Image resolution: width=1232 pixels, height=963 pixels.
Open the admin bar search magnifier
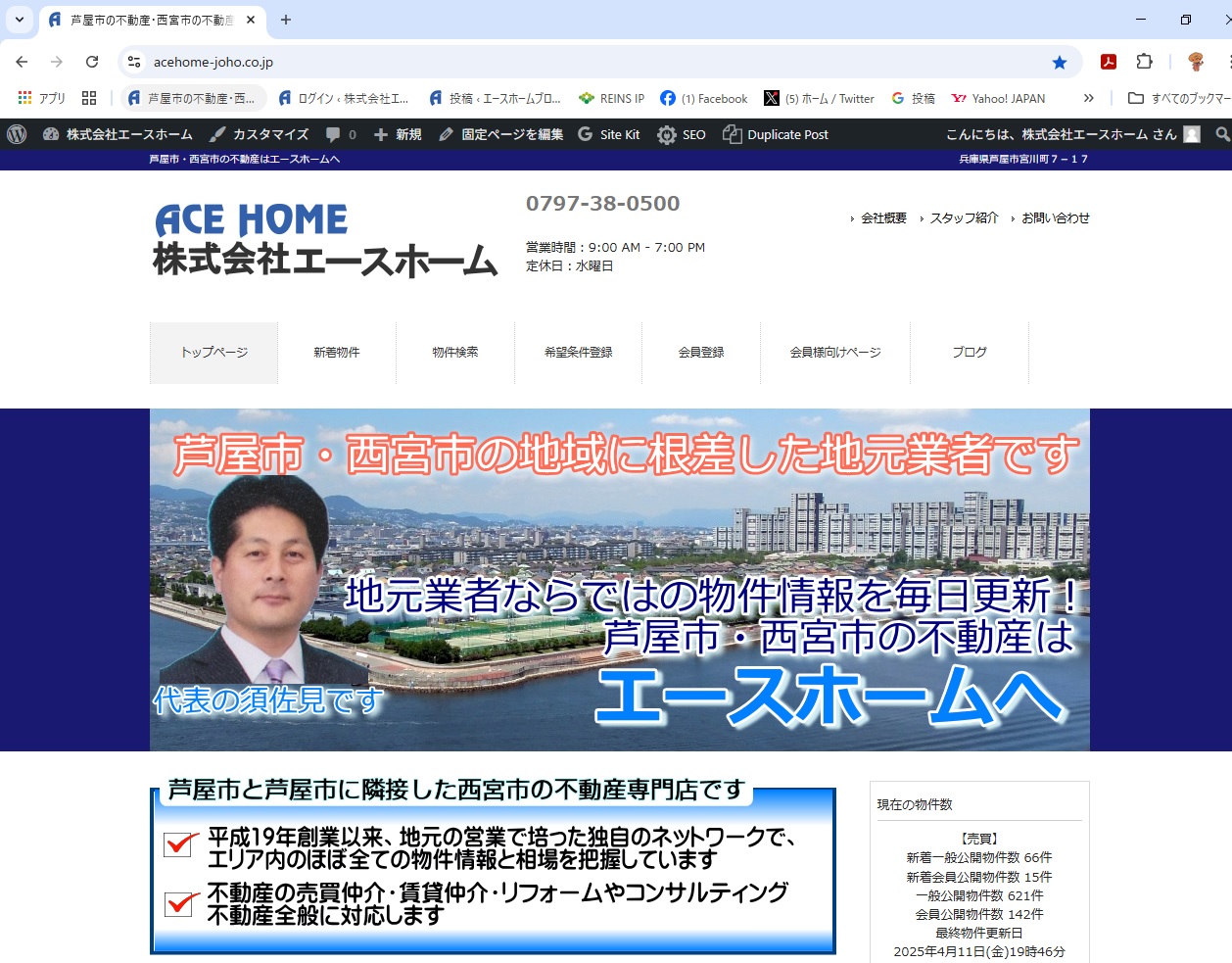click(1221, 134)
